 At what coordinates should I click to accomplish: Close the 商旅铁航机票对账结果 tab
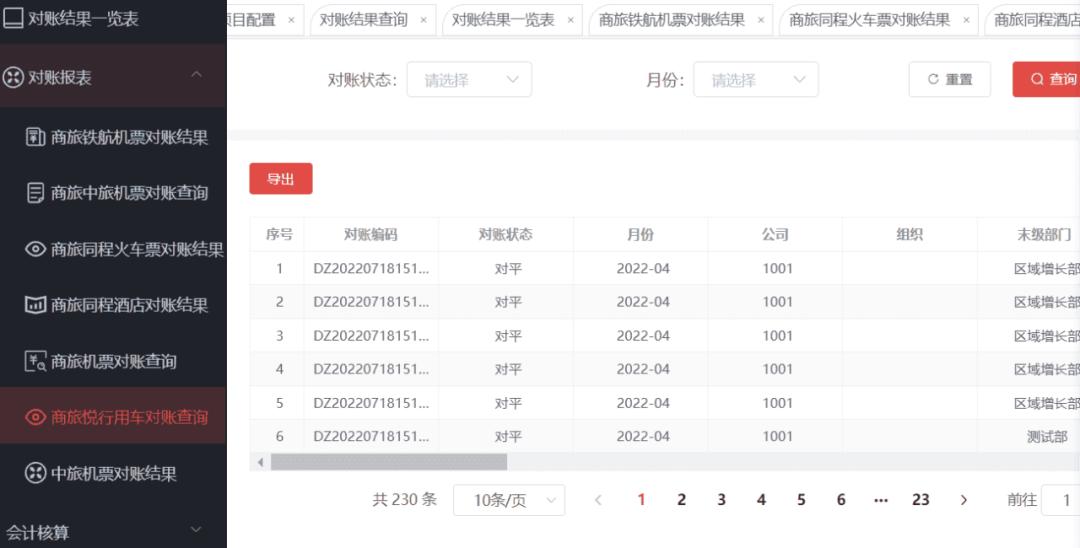point(760,20)
